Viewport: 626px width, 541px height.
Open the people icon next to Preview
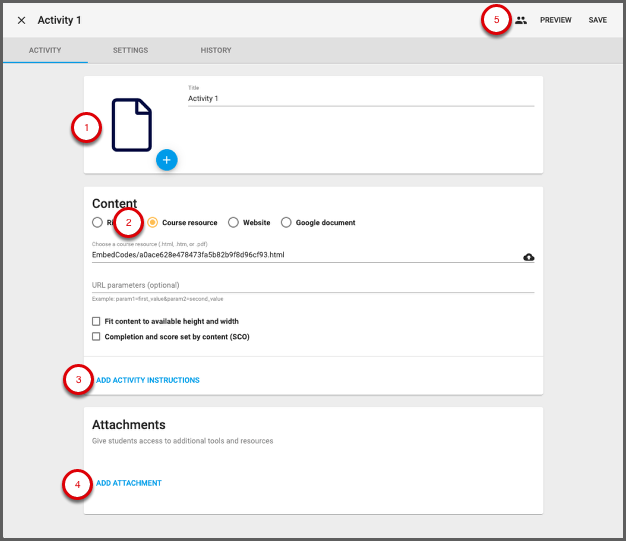pyautogui.click(x=521, y=20)
